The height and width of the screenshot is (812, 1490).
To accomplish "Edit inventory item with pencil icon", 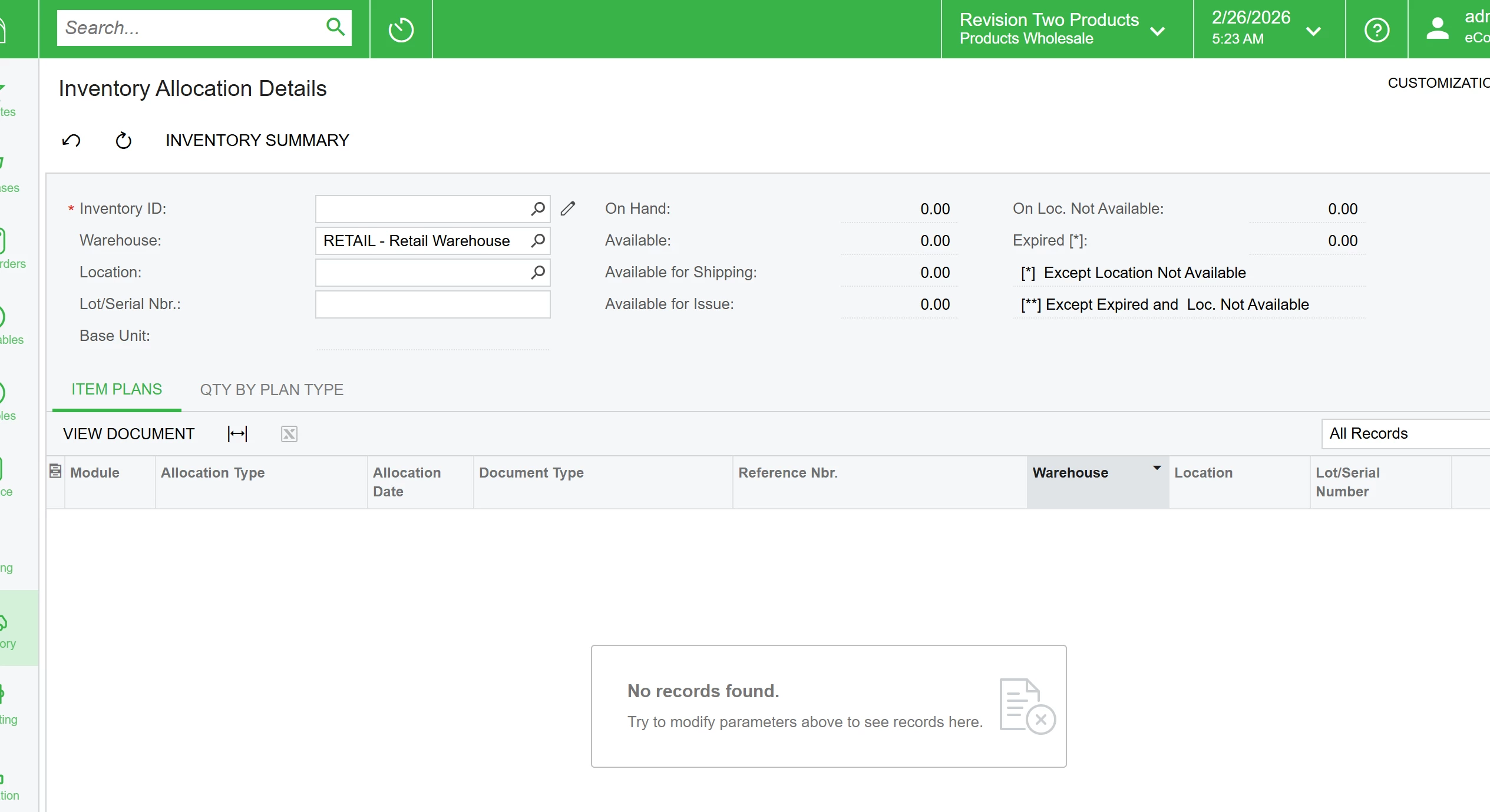I will click(x=568, y=208).
